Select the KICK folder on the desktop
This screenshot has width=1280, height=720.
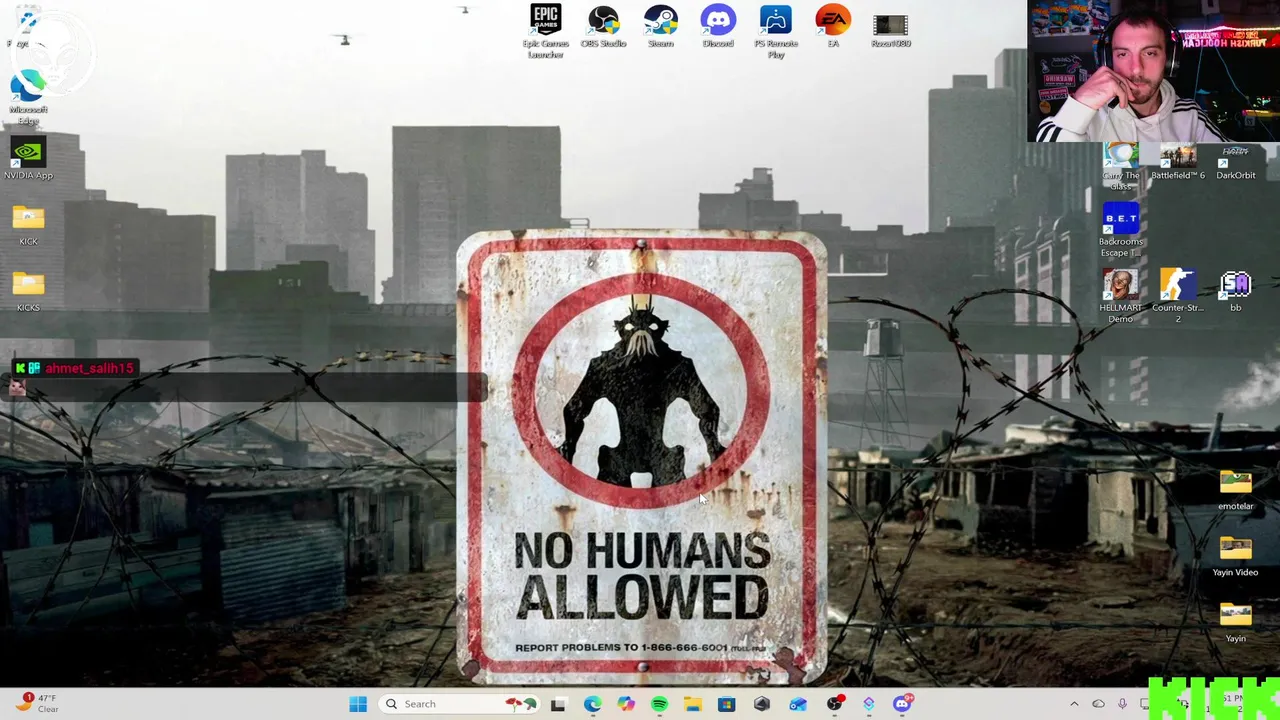tap(28, 225)
